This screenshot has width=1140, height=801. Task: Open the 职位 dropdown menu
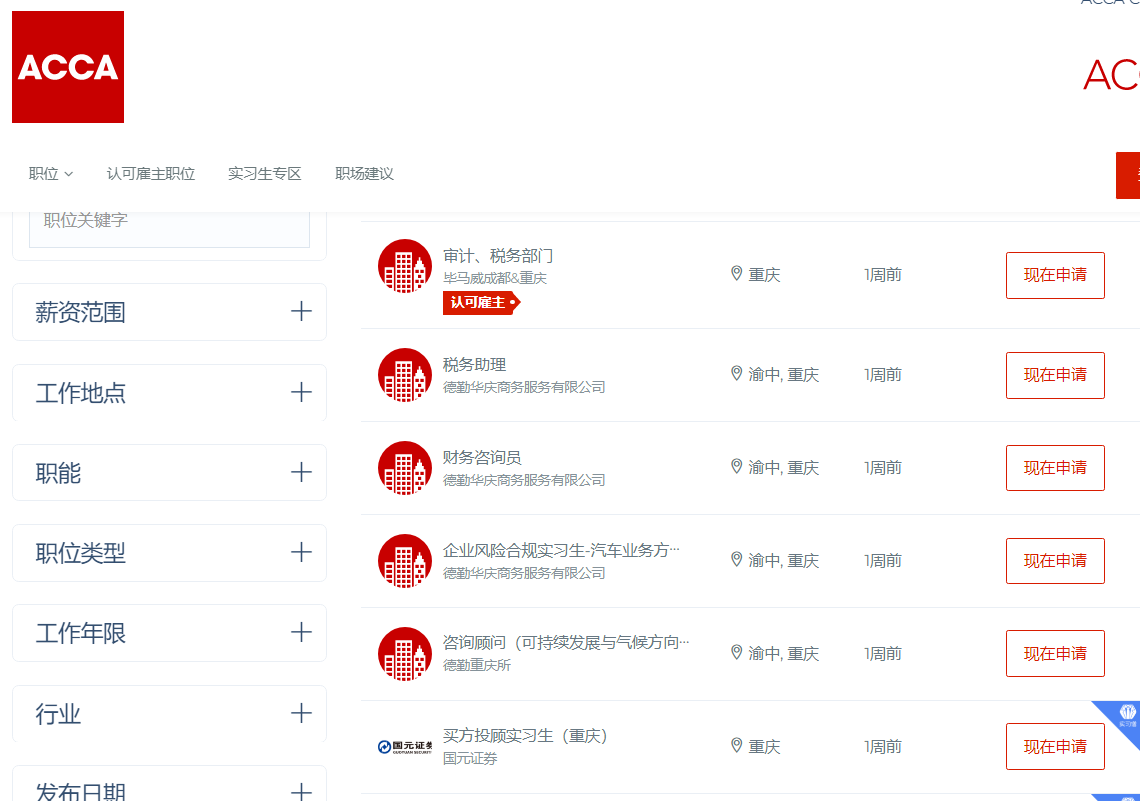(51, 174)
